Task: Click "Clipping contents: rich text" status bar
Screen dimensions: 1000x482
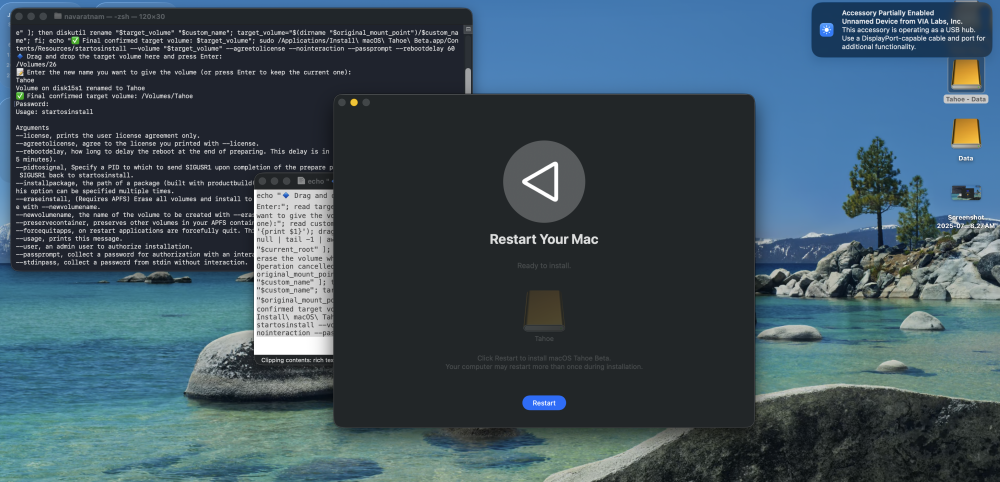Action: (297, 360)
